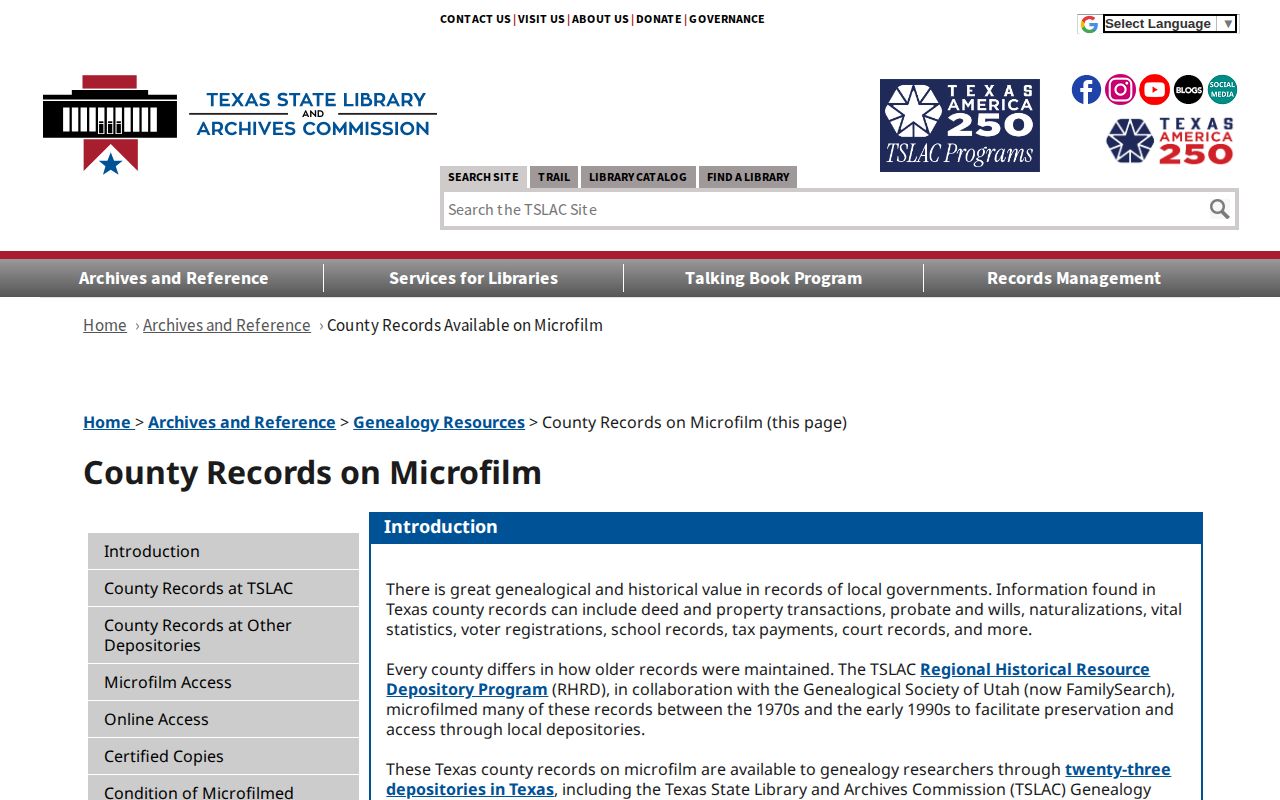Select the Library Catalog tab
Viewport: 1280px width, 800px height.
(638, 177)
